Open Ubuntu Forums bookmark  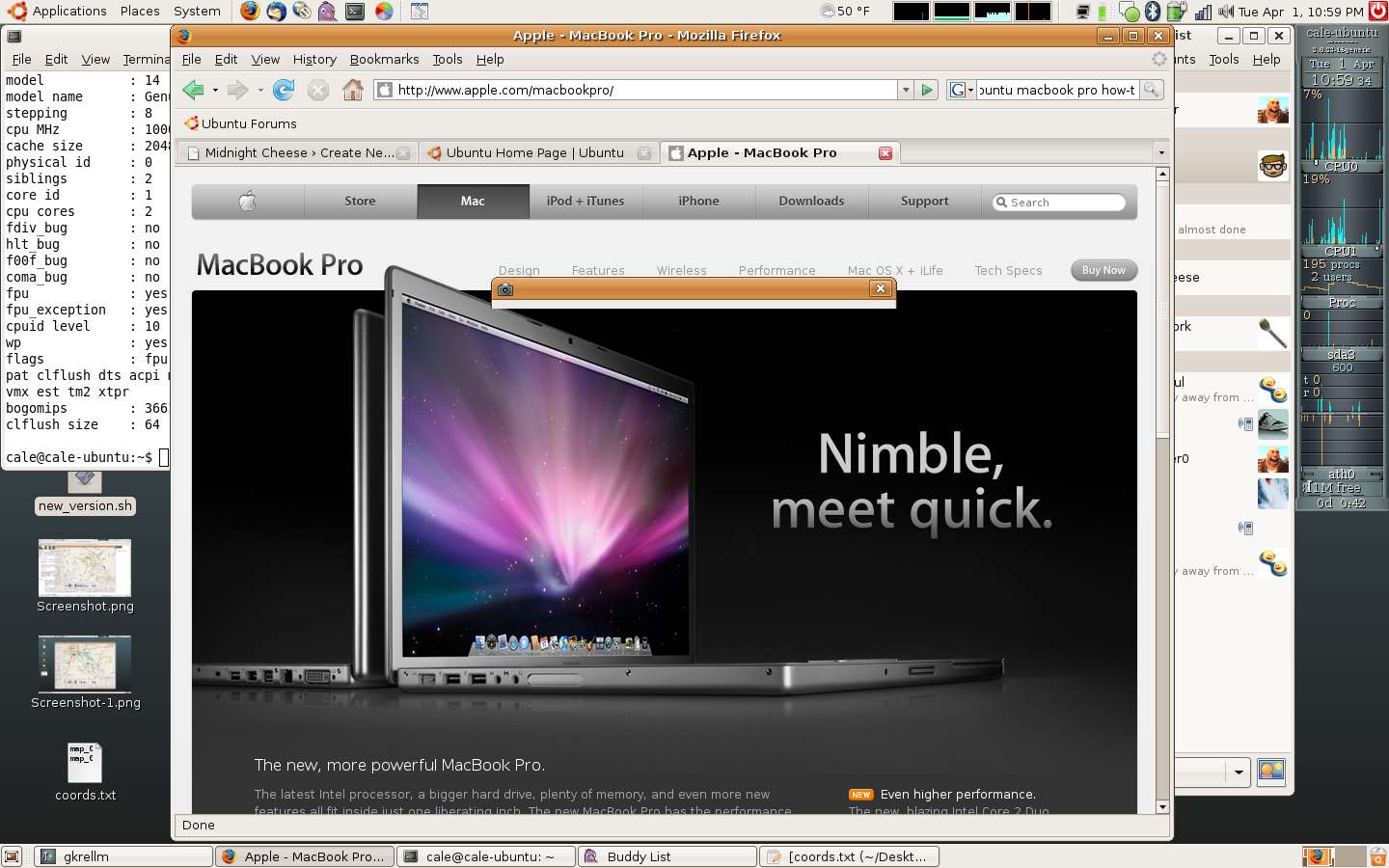[240, 123]
